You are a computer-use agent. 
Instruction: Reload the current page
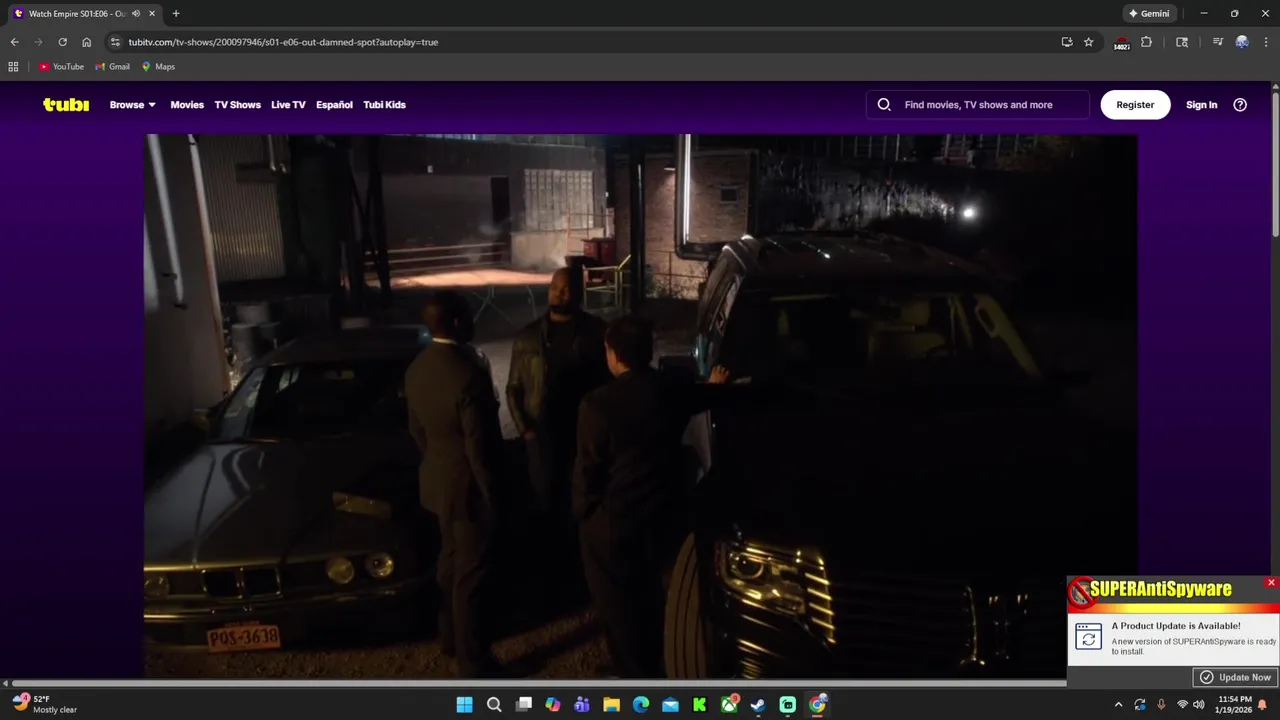coord(62,42)
